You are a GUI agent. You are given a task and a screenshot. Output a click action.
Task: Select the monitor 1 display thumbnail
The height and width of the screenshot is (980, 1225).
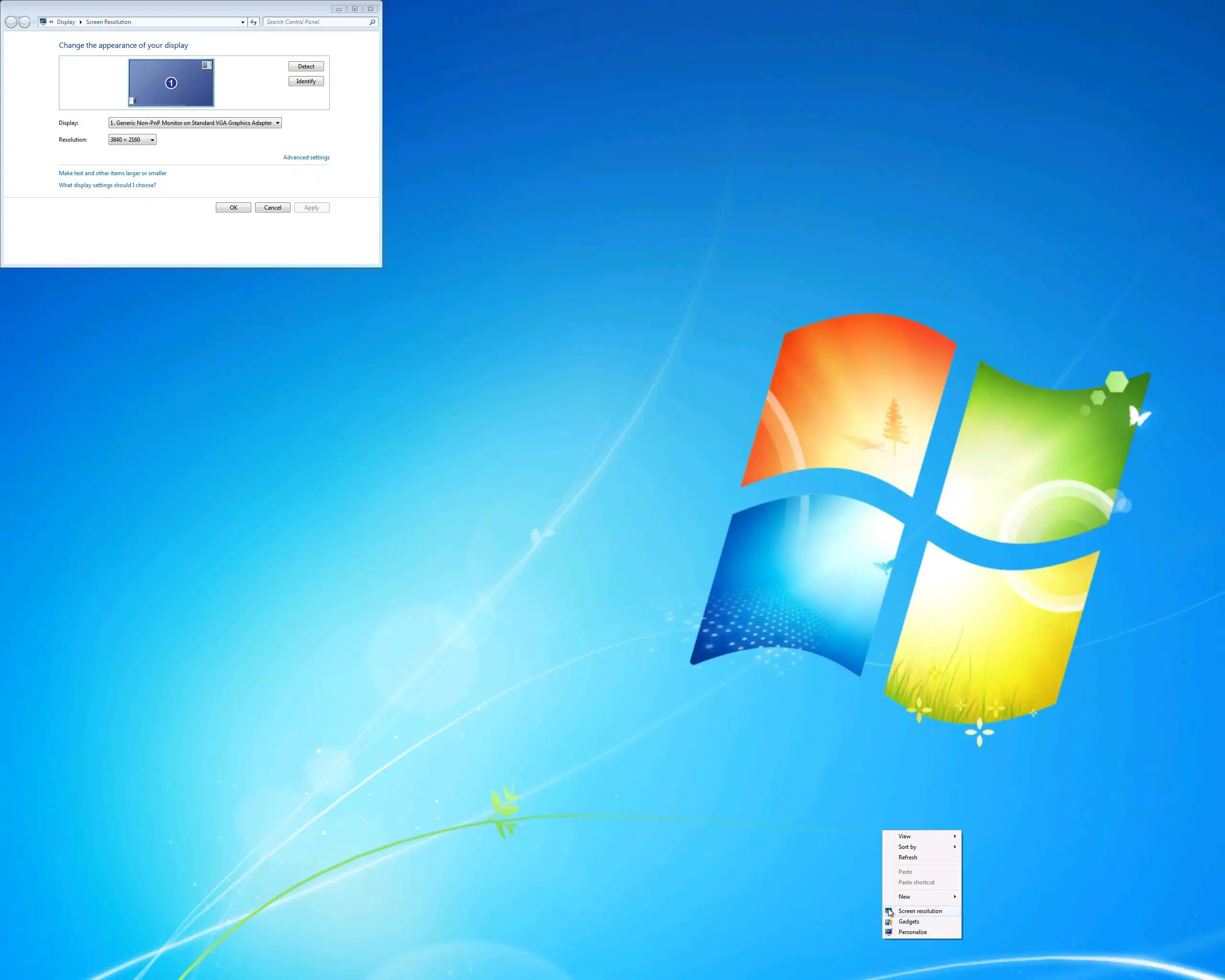171,83
